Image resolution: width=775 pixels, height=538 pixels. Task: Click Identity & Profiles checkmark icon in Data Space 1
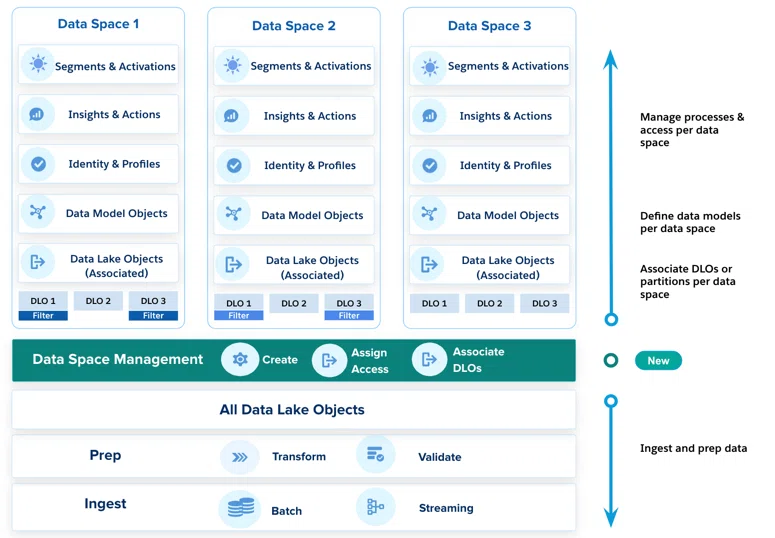point(38,164)
